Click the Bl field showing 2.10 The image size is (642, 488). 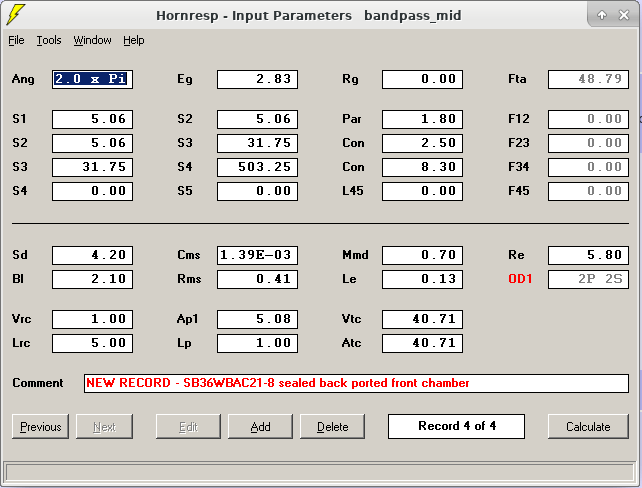pyautogui.click(x=92, y=279)
